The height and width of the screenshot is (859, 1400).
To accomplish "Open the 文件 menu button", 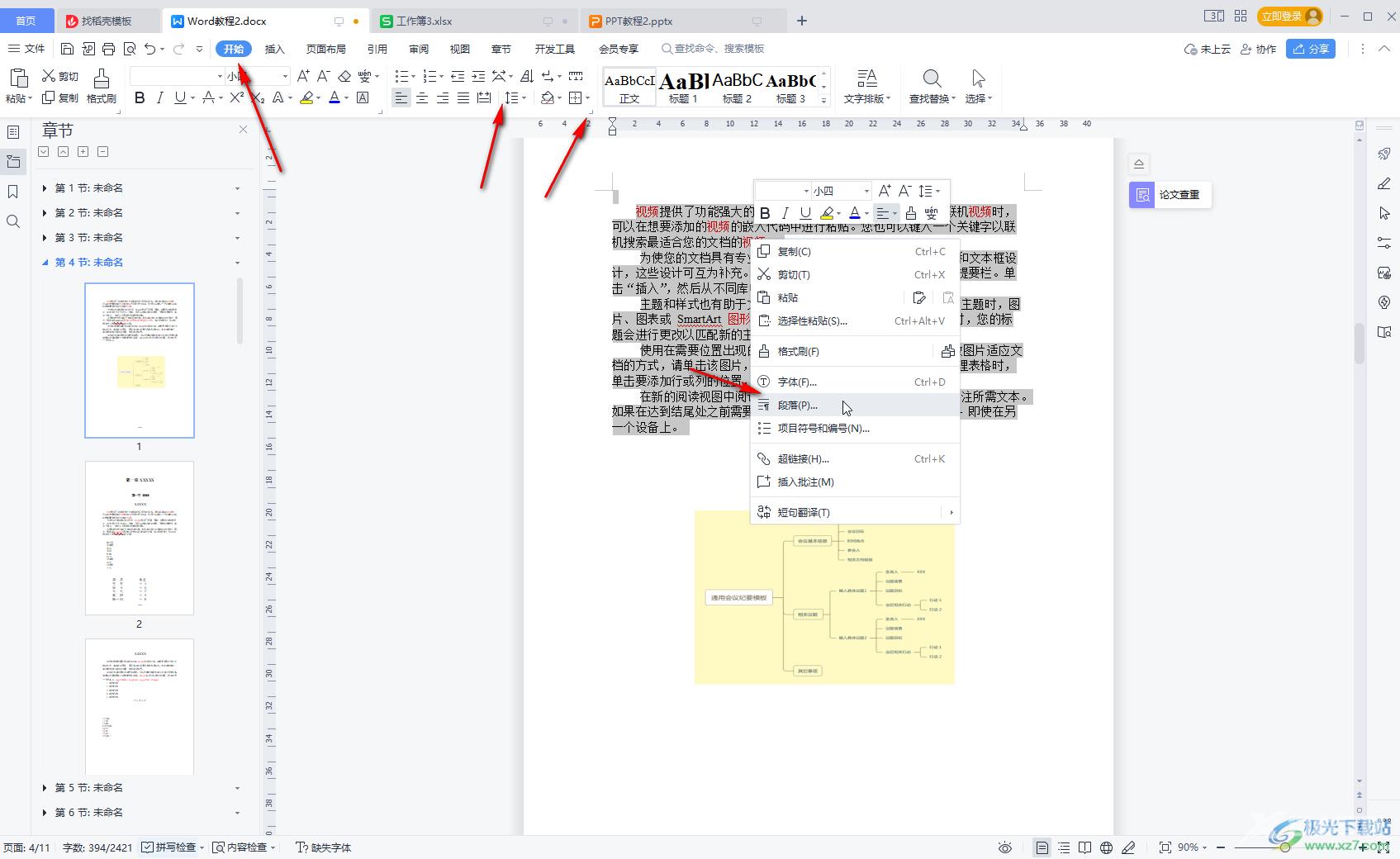I will pyautogui.click(x=26, y=49).
